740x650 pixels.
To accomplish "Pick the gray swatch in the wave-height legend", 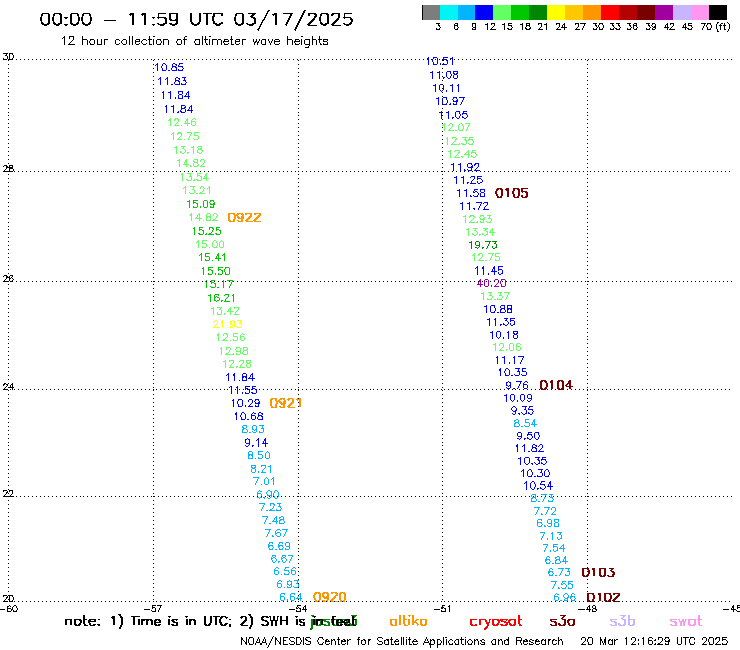I will point(431,12).
